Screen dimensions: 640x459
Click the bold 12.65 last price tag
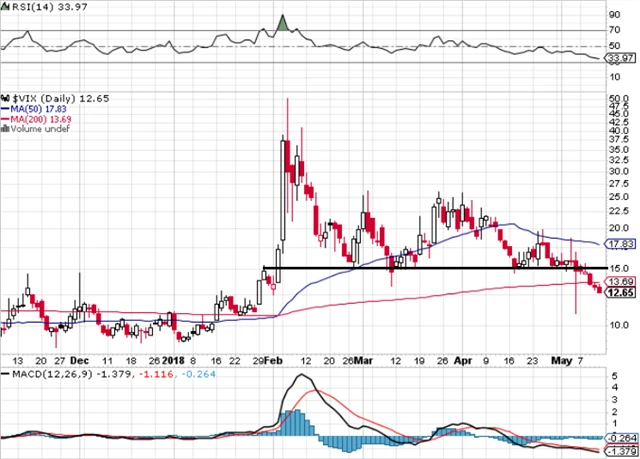click(x=617, y=293)
